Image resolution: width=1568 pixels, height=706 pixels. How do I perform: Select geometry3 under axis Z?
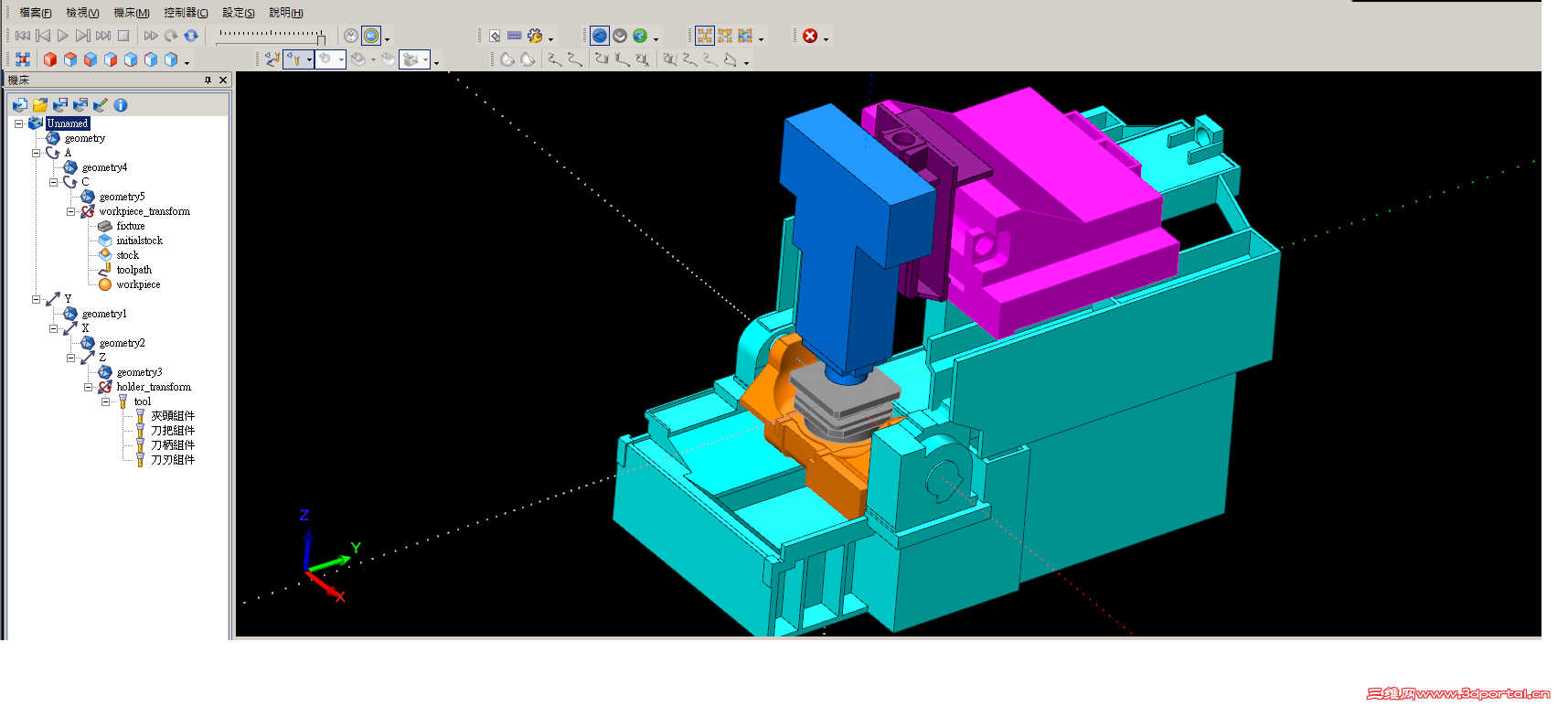tap(139, 372)
